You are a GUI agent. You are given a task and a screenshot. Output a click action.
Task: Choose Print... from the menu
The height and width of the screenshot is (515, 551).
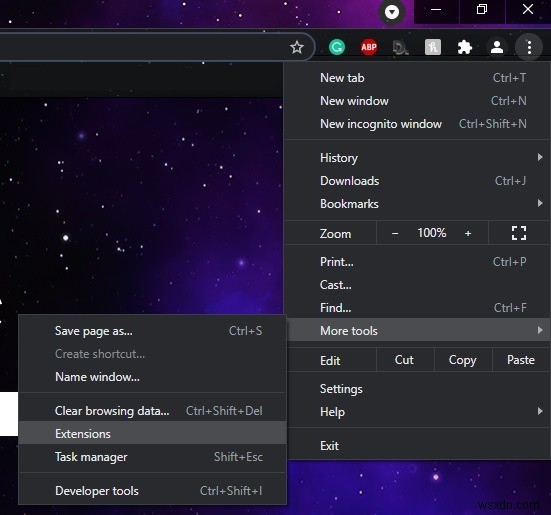417,262
